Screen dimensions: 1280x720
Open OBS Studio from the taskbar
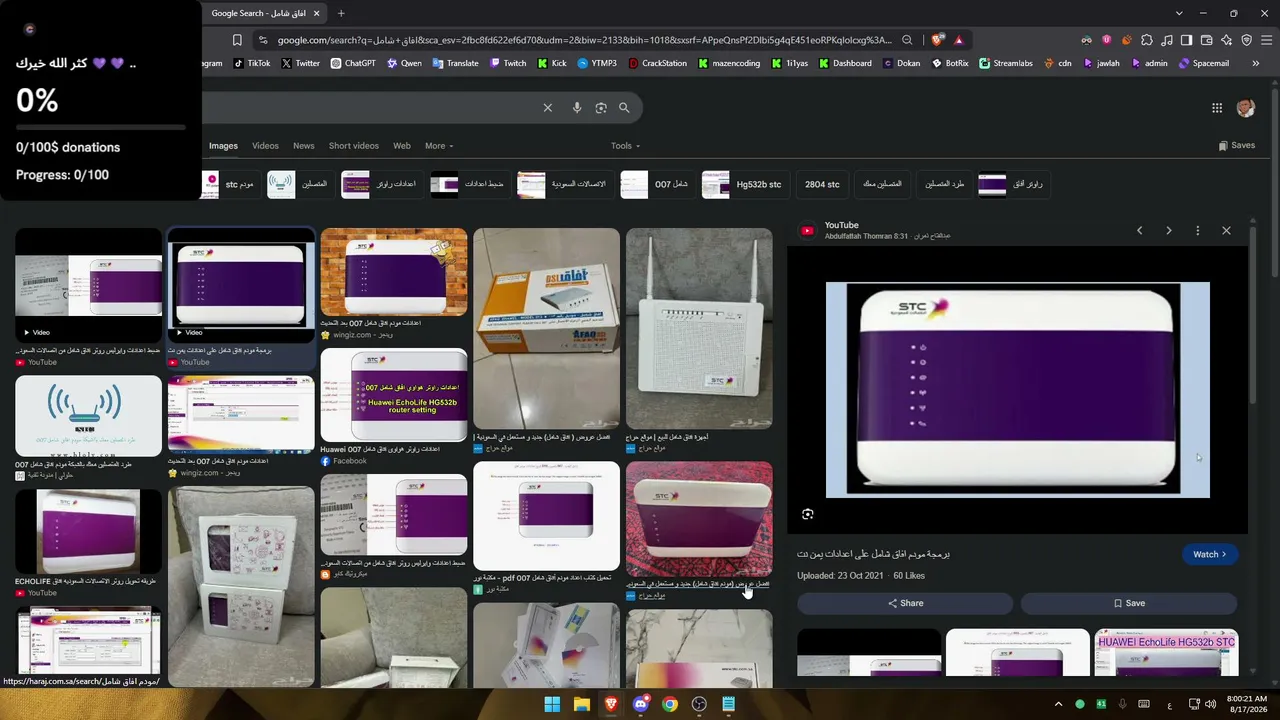(x=699, y=704)
